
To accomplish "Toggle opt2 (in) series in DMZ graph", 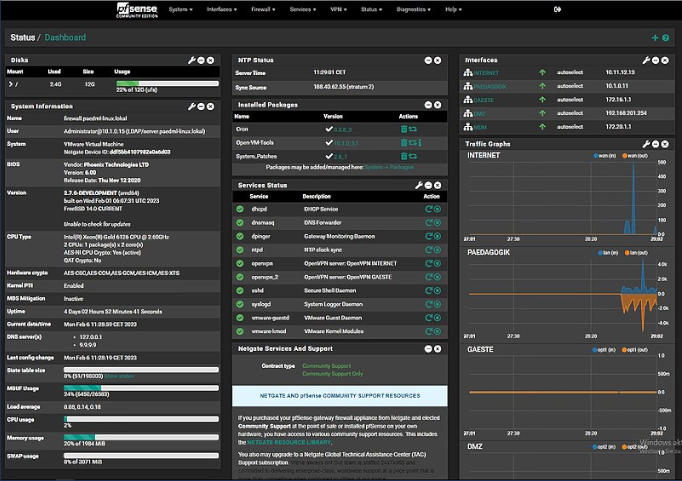I will pos(604,447).
